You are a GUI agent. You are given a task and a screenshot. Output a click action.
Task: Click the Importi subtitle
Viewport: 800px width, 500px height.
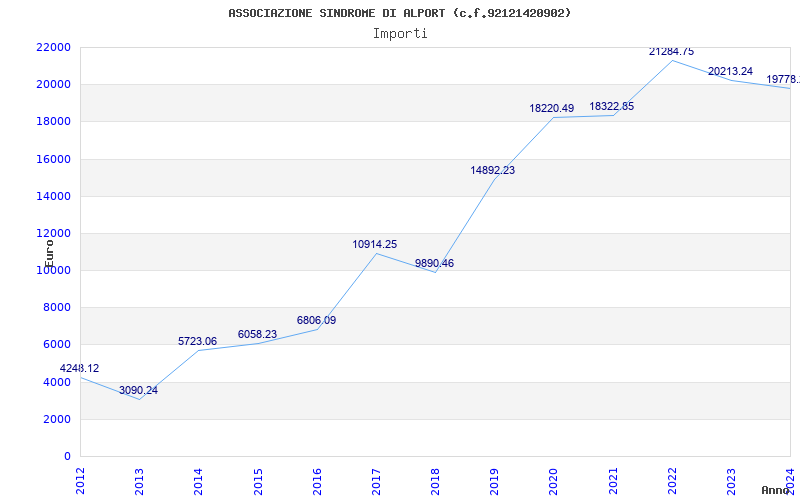pyautogui.click(x=400, y=34)
